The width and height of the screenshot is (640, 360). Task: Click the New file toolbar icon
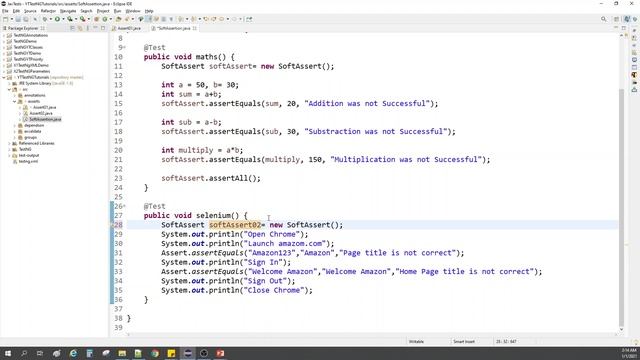pos(5,19)
